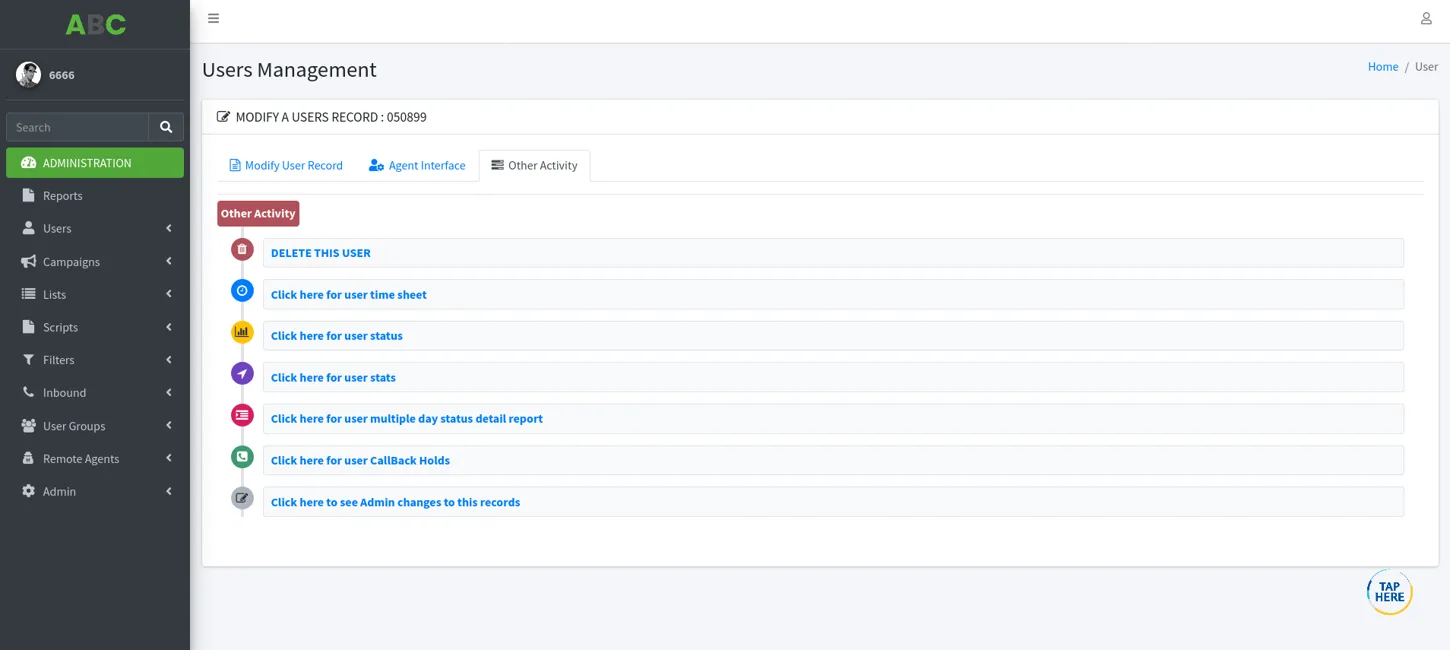1450x650 pixels.
Task: Open Reports from the sidebar
Action: point(63,196)
